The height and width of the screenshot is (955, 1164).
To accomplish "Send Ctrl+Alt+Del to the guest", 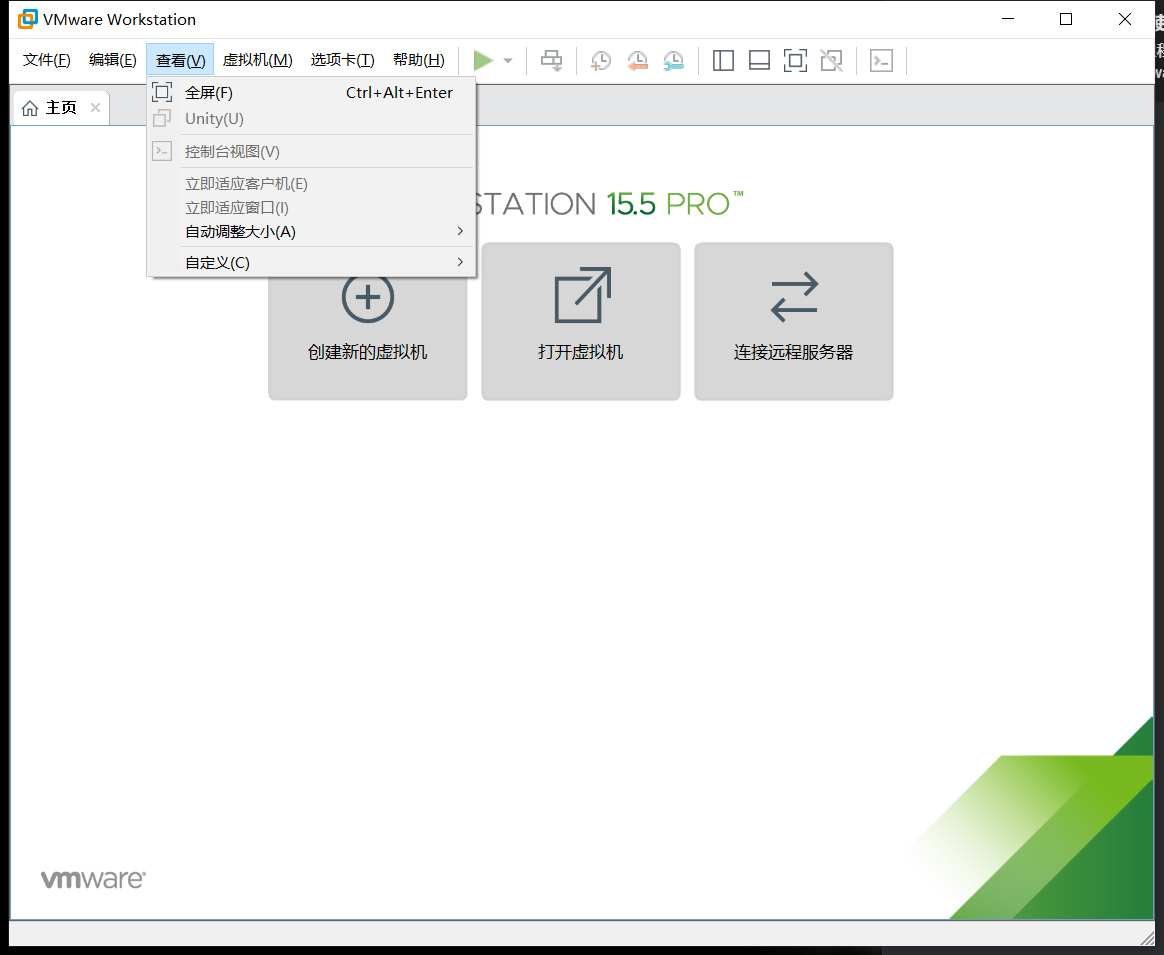I will (x=551, y=60).
